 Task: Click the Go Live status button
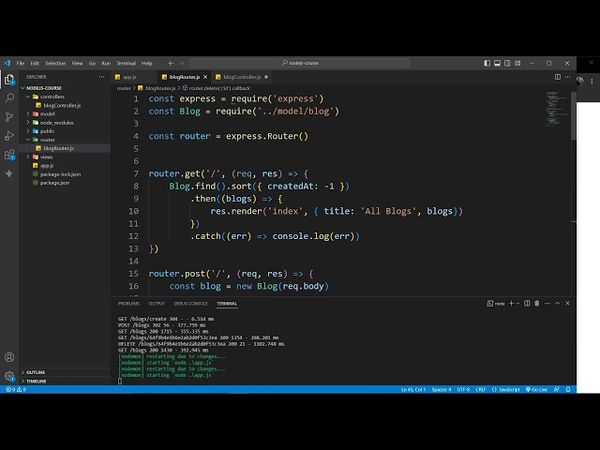(x=536, y=390)
